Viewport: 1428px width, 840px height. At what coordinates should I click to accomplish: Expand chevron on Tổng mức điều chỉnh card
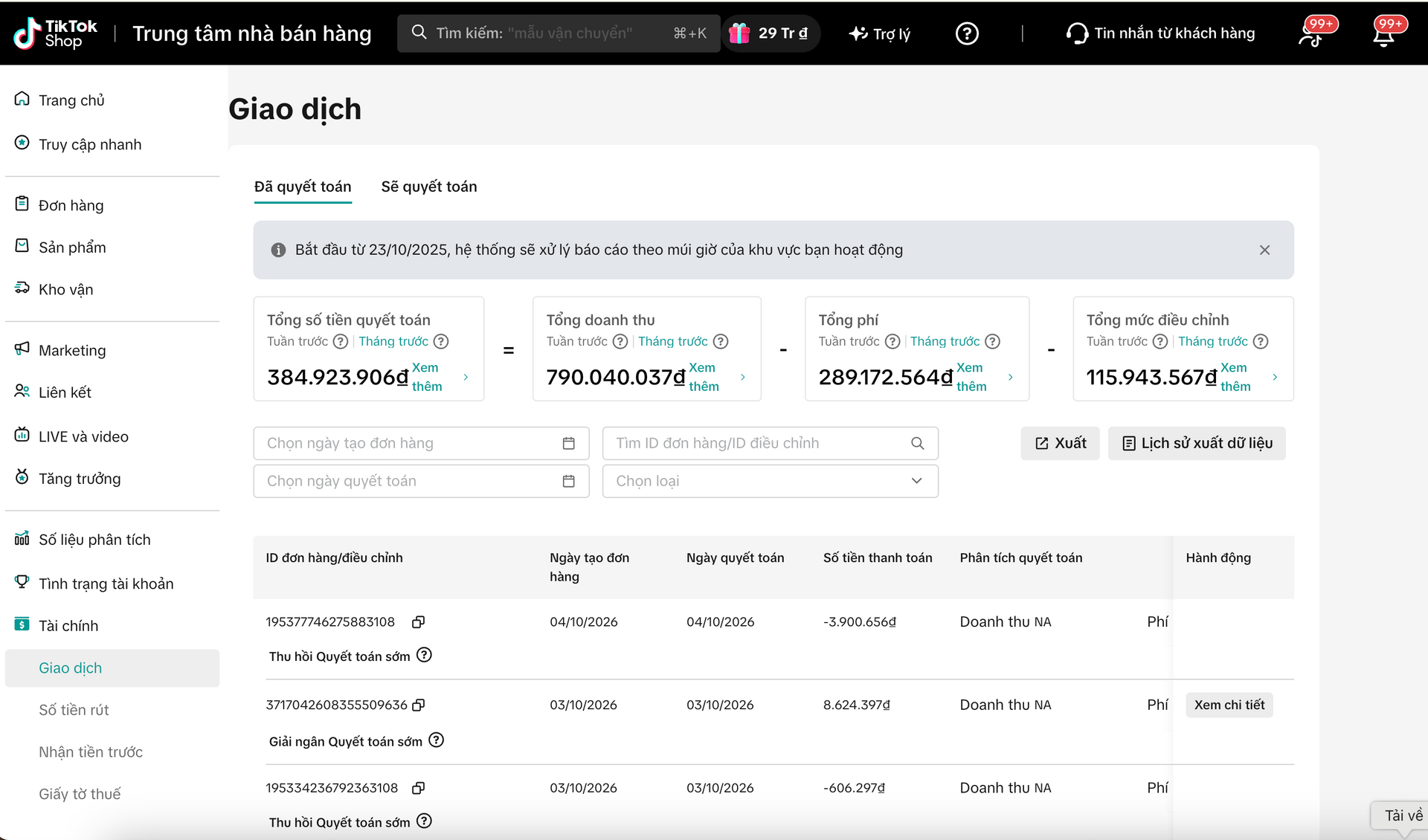1275,378
